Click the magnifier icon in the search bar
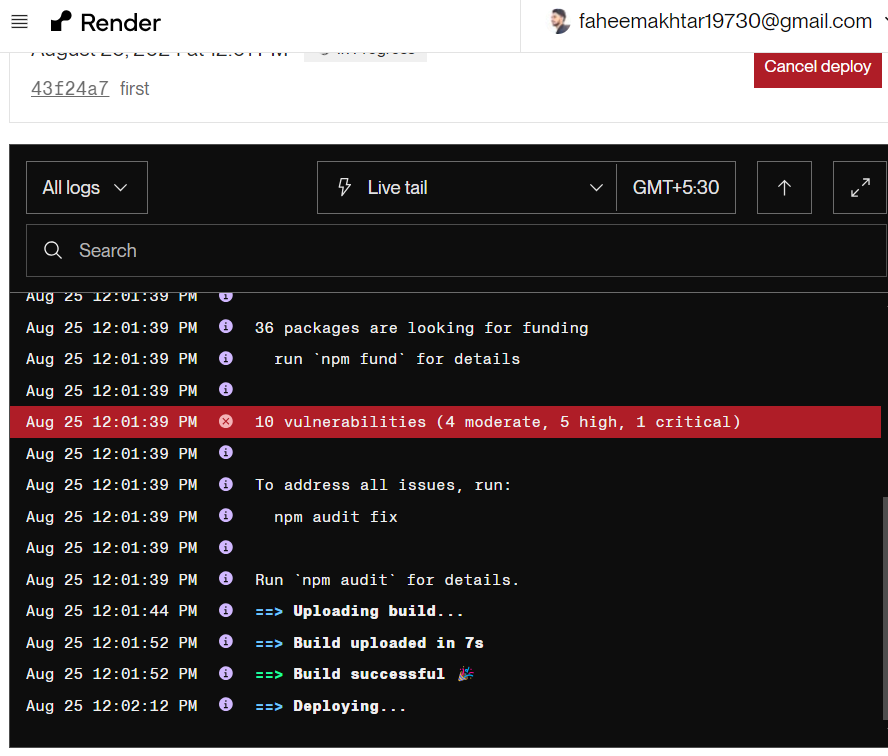This screenshot has height=756, width=888. tap(53, 250)
